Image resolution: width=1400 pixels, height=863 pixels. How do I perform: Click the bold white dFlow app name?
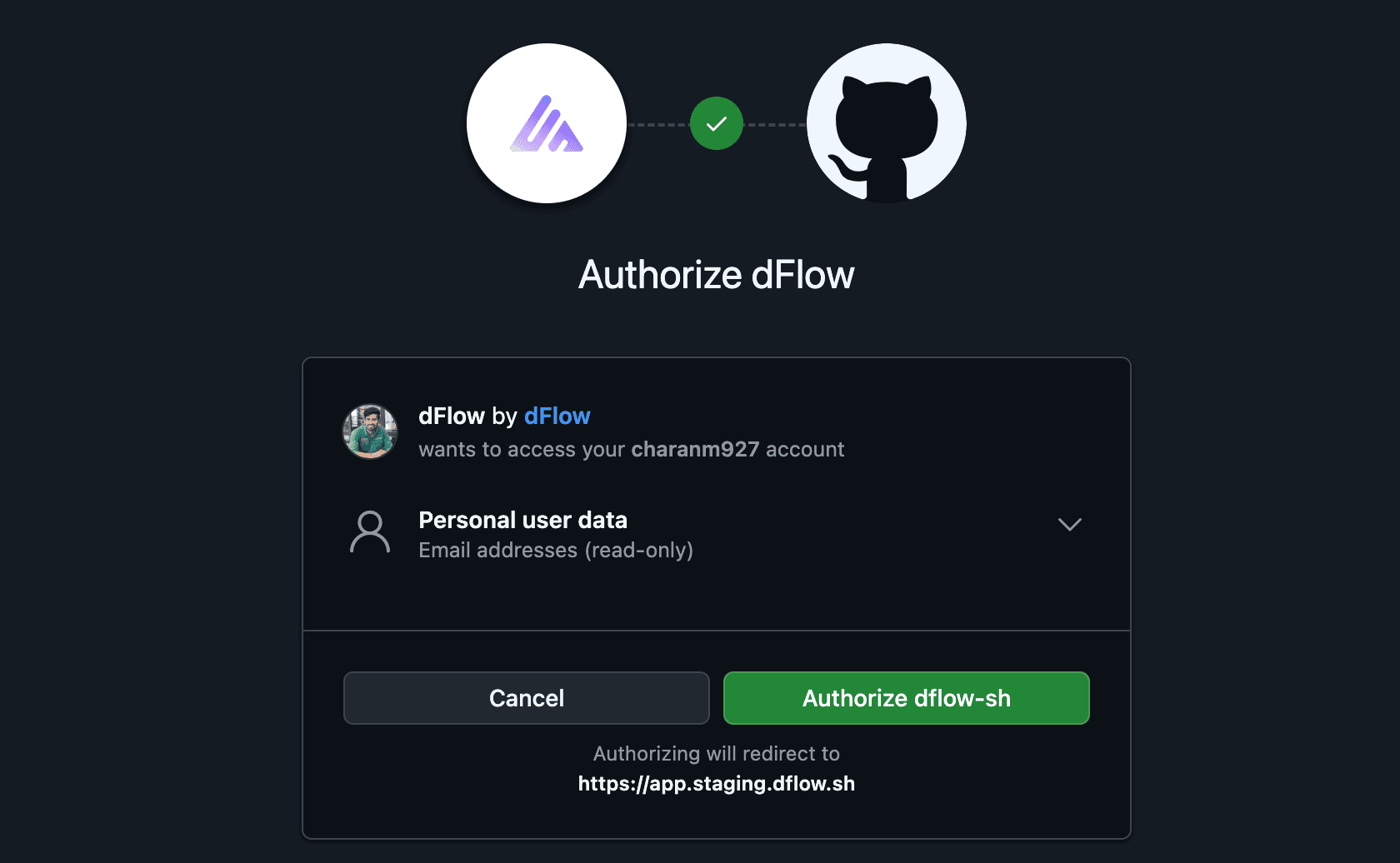point(452,416)
